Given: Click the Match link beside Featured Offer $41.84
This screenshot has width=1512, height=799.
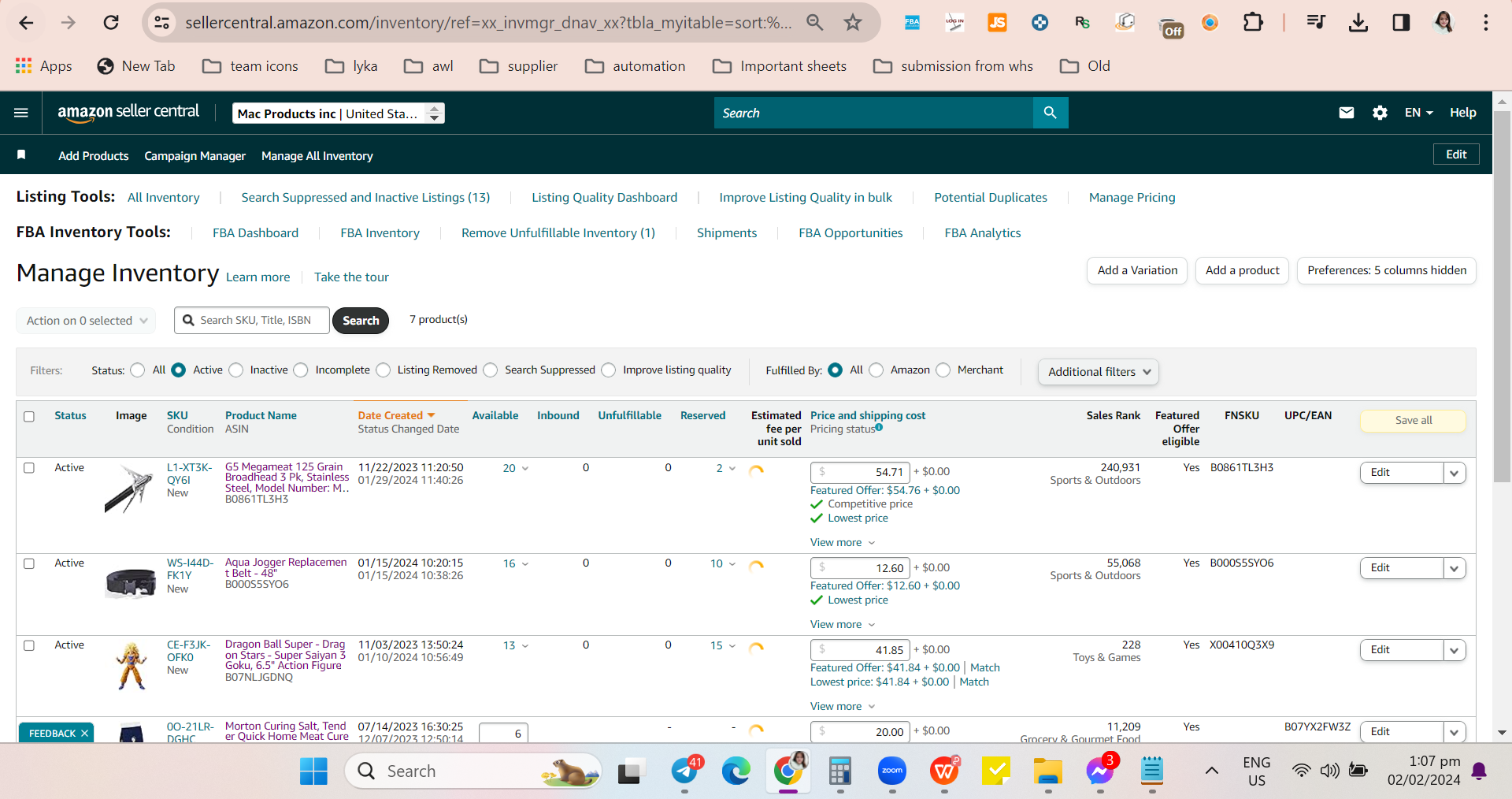Looking at the screenshot, I should 985,668.
